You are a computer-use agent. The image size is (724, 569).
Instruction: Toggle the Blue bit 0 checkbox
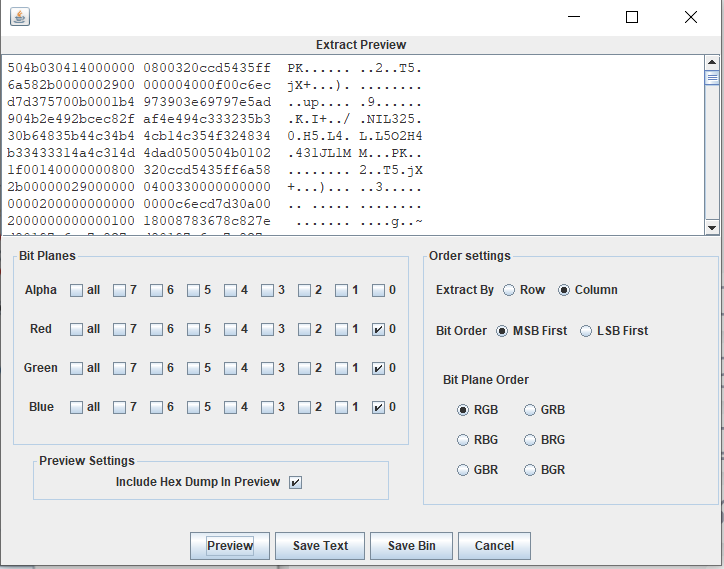point(378,407)
